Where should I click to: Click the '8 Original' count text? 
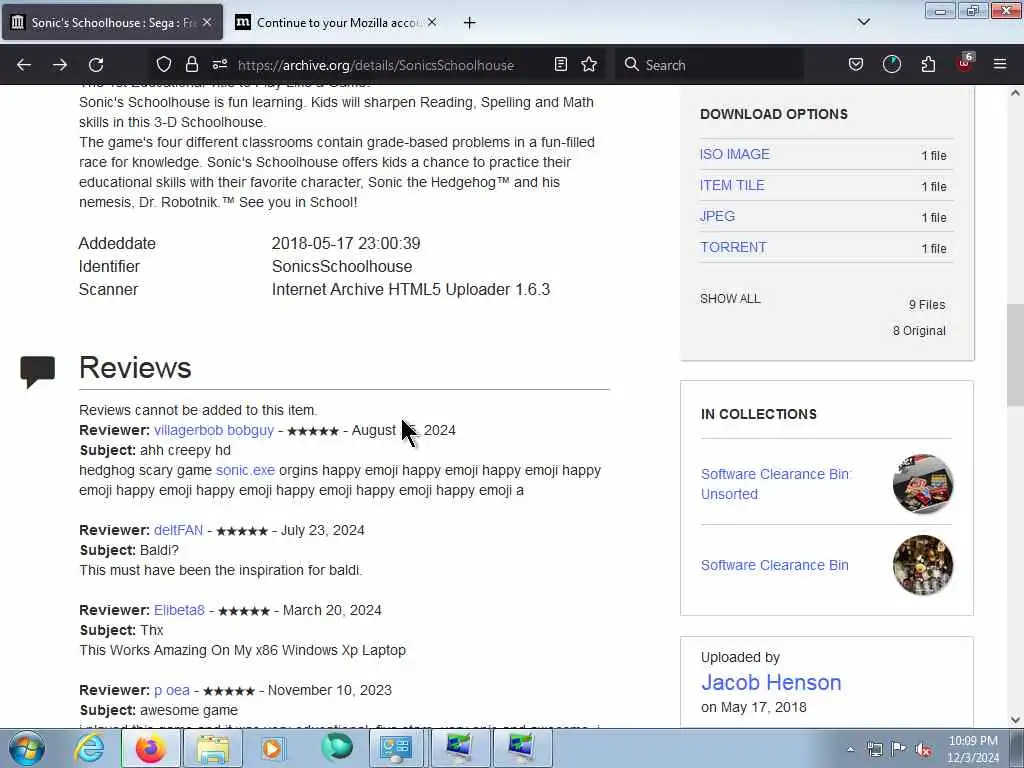(x=919, y=331)
